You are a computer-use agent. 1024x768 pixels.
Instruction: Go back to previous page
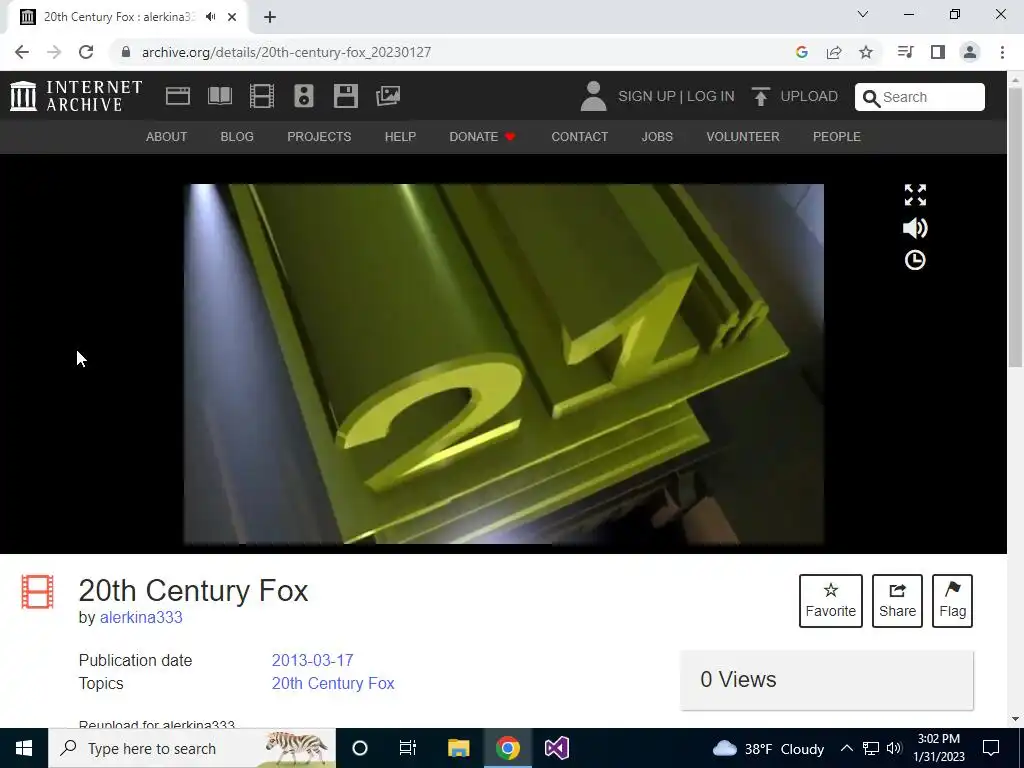click(22, 52)
